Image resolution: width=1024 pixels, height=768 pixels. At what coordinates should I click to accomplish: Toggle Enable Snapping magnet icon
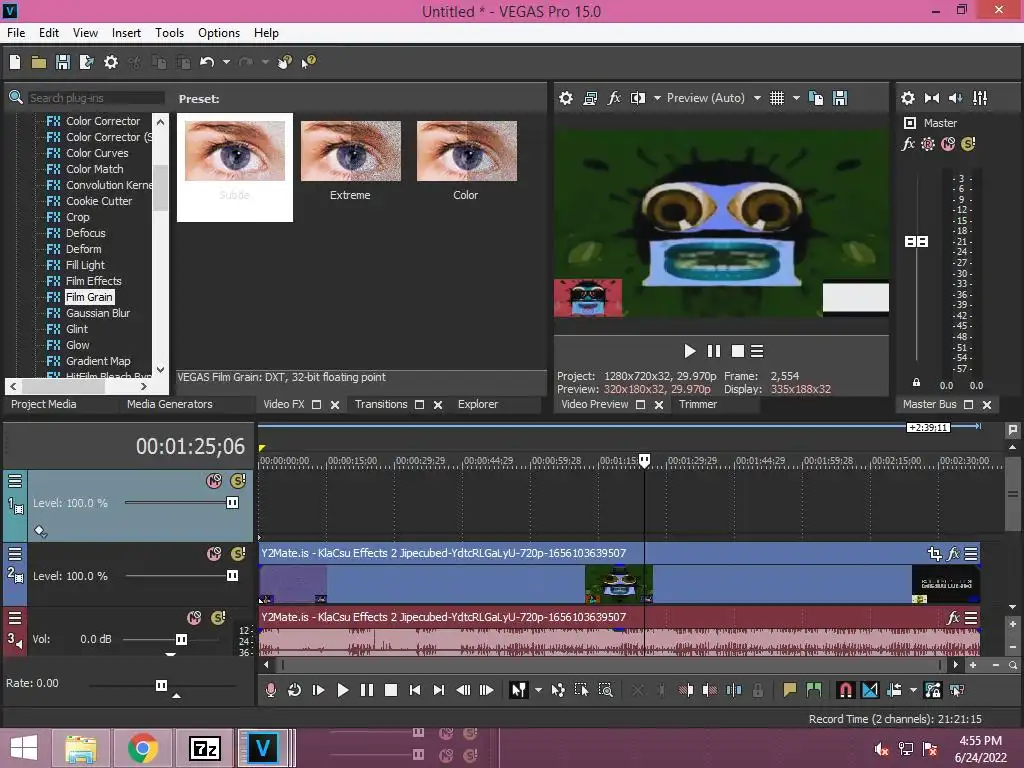click(x=845, y=690)
